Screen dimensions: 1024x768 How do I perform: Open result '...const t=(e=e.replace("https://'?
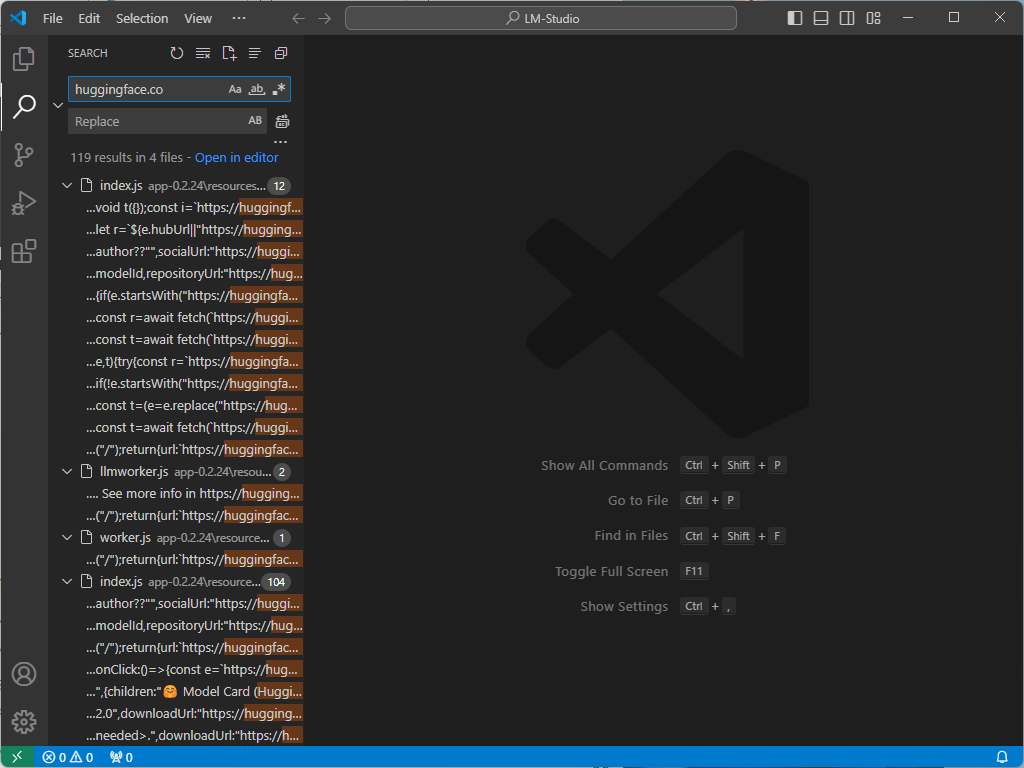[194, 406]
